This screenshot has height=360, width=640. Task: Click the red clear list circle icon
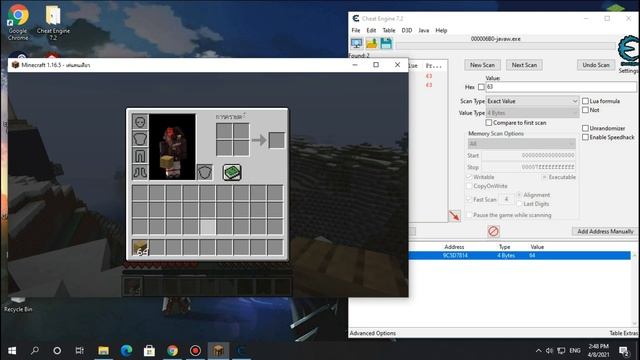coord(493,231)
